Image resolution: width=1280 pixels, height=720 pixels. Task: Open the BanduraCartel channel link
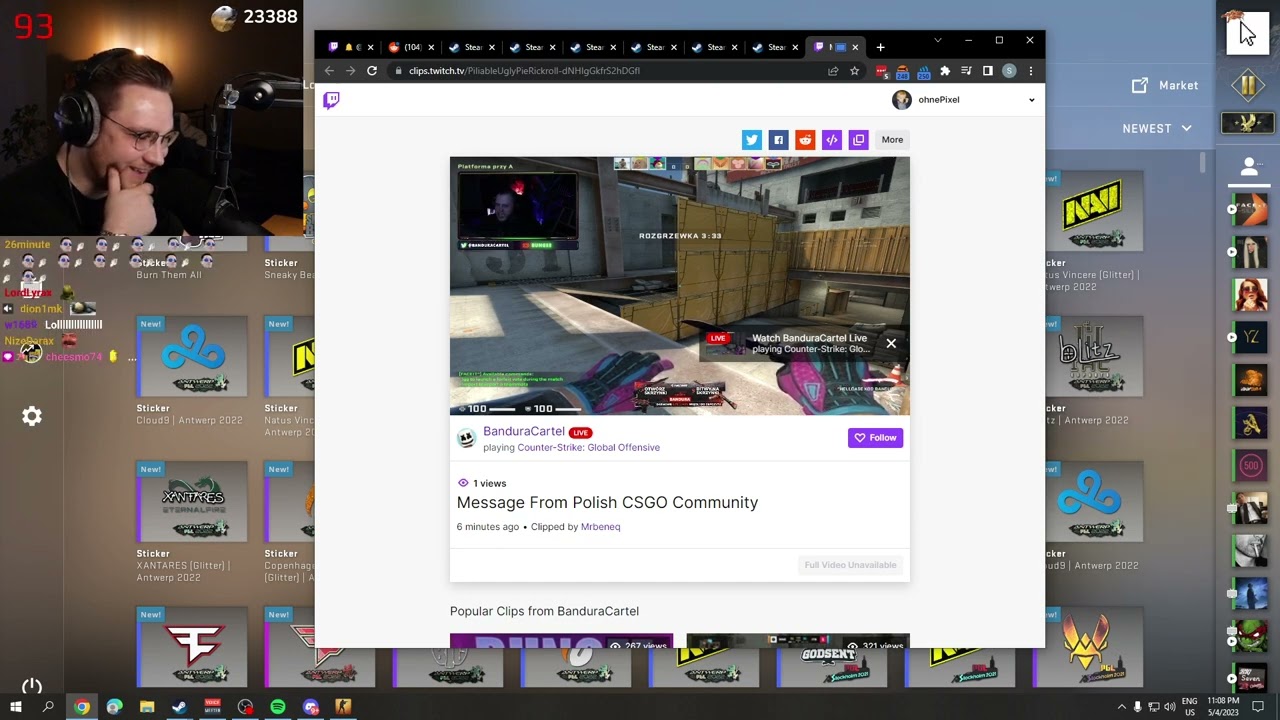[524, 431]
